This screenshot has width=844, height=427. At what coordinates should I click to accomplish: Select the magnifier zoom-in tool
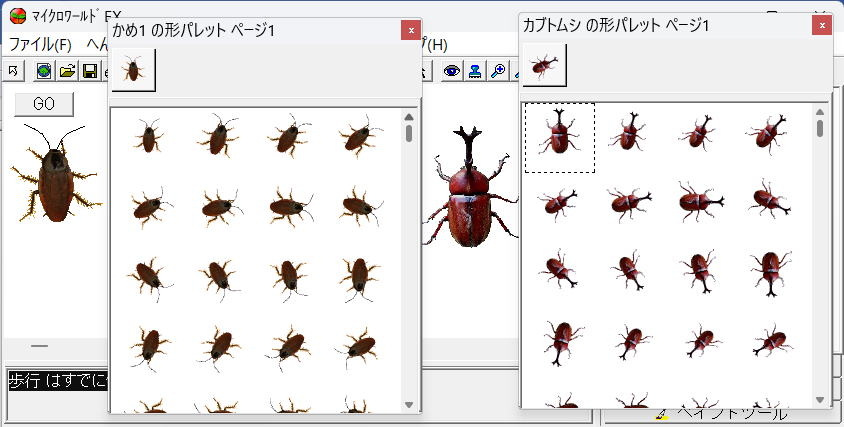point(498,71)
